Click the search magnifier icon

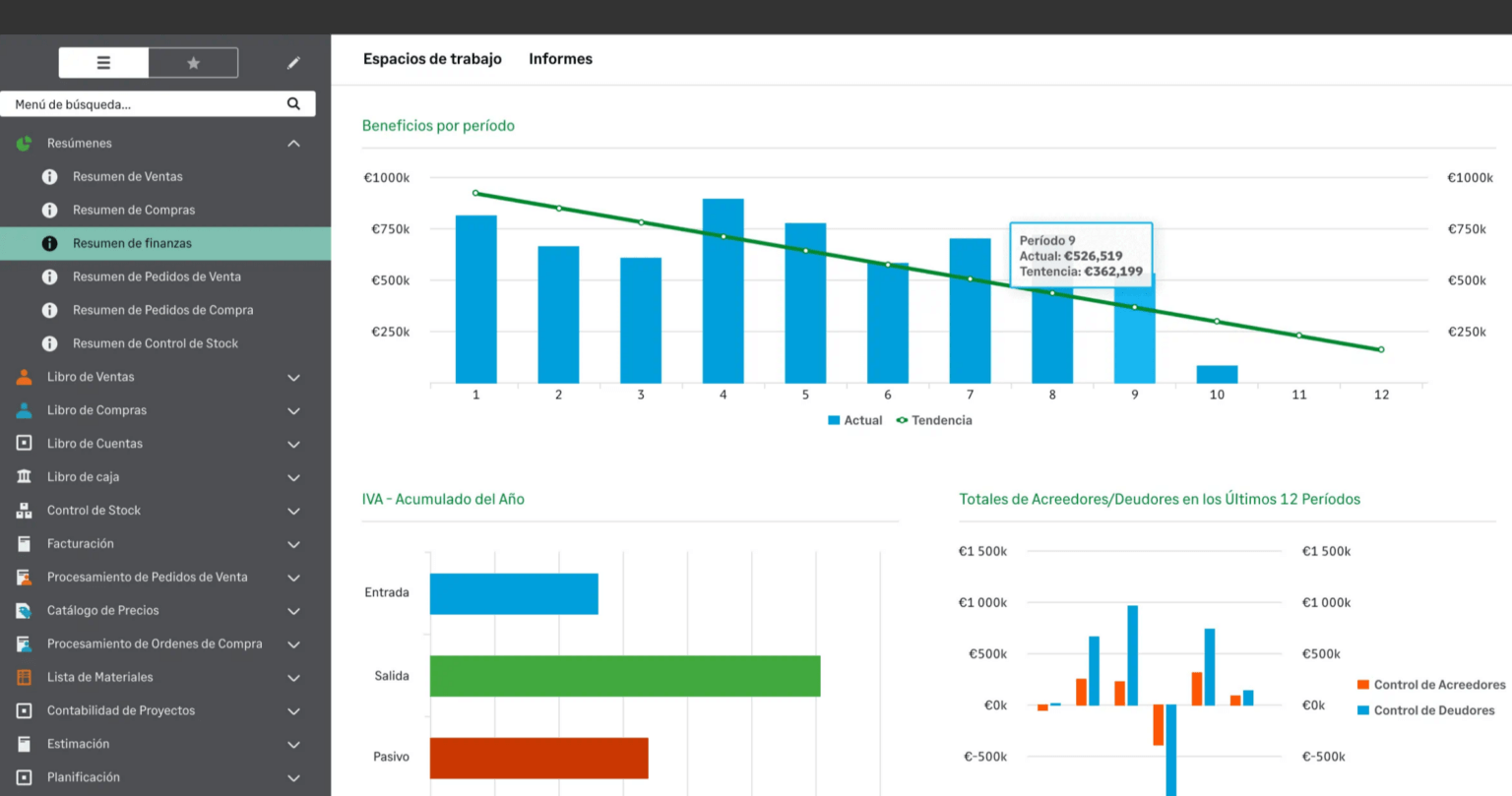(293, 104)
